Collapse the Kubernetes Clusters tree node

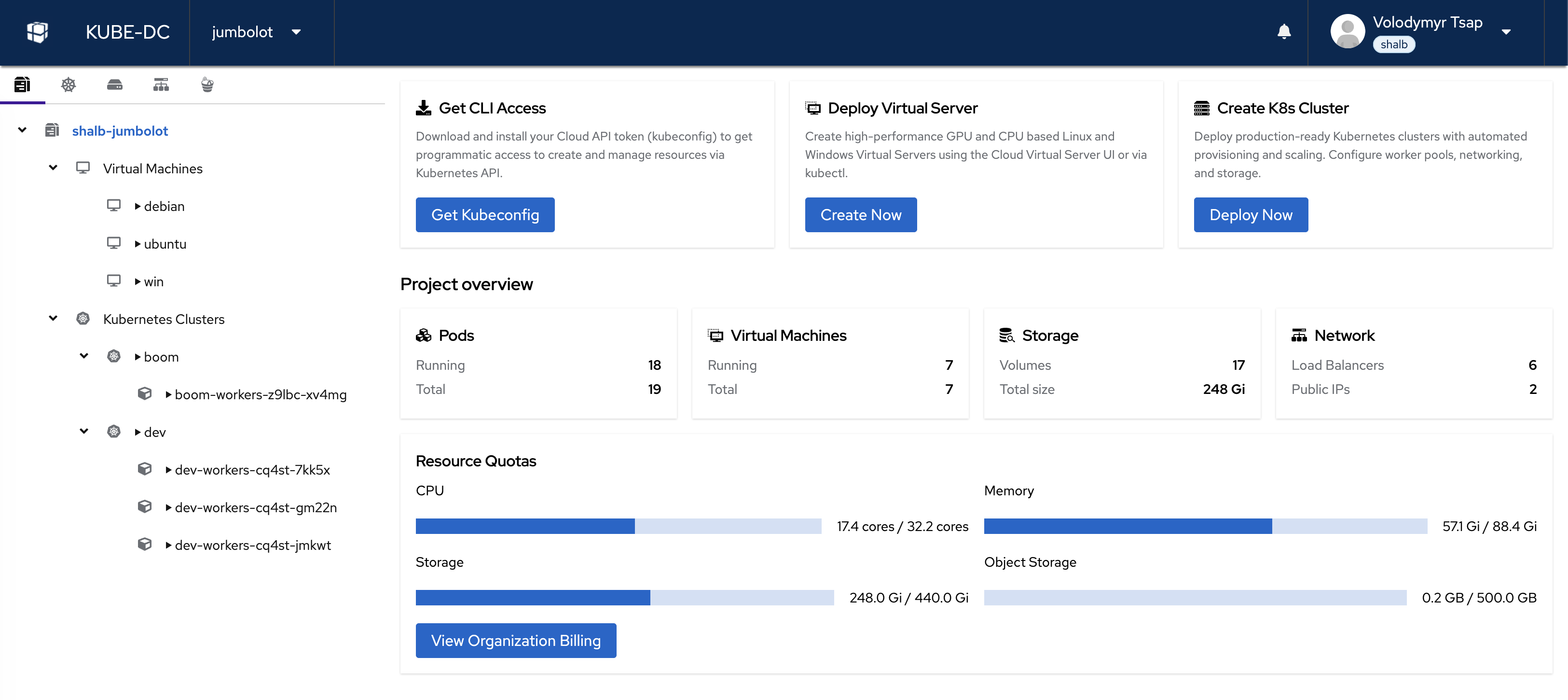tap(53, 318)
